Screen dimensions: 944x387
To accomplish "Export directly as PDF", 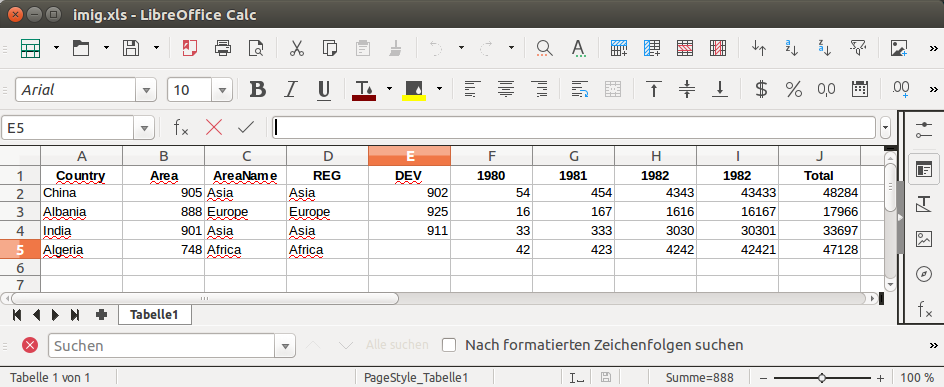I will [x=190, y=48].
